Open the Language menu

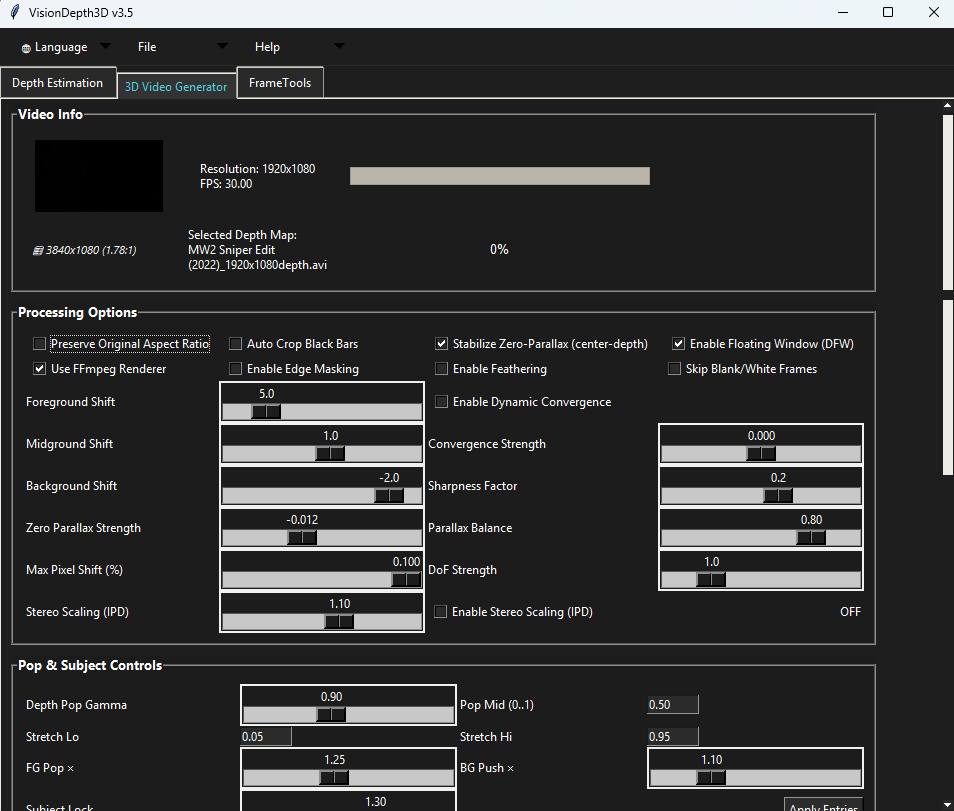click(61, 47)
